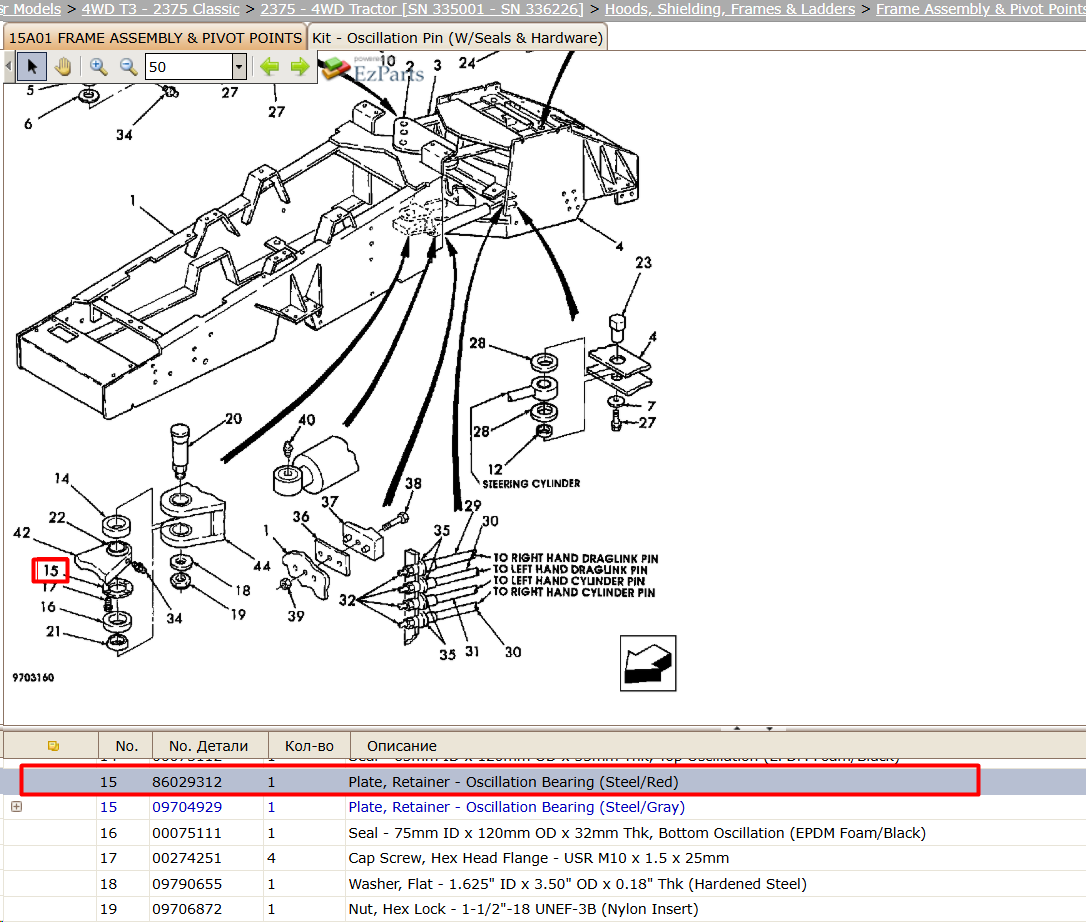Select Washer, Flat 1.625" ID description
Screen dimensions: 1086x922
(x=578, y=884)
